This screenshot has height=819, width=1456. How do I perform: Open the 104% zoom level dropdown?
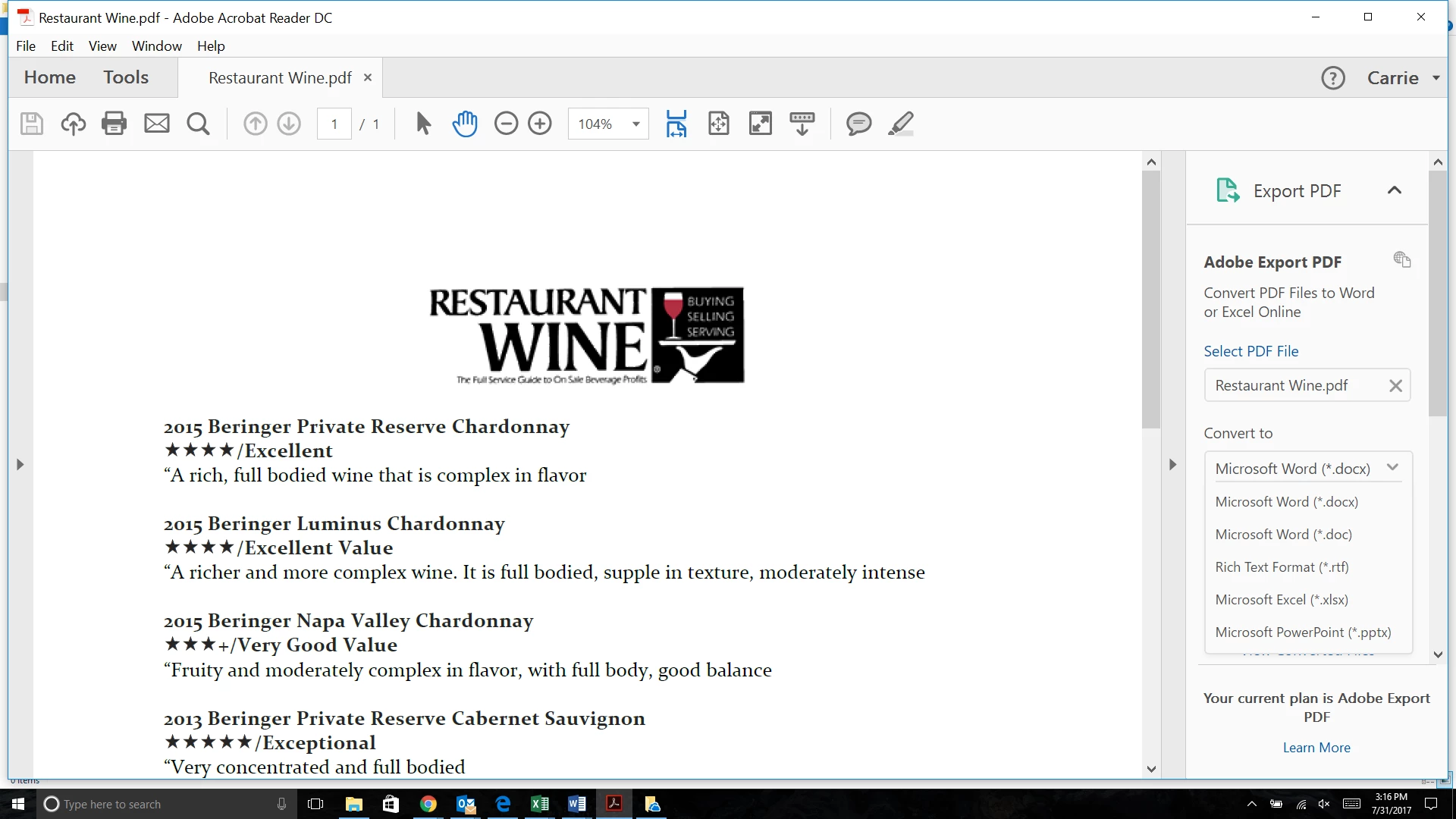coord(635,124)
